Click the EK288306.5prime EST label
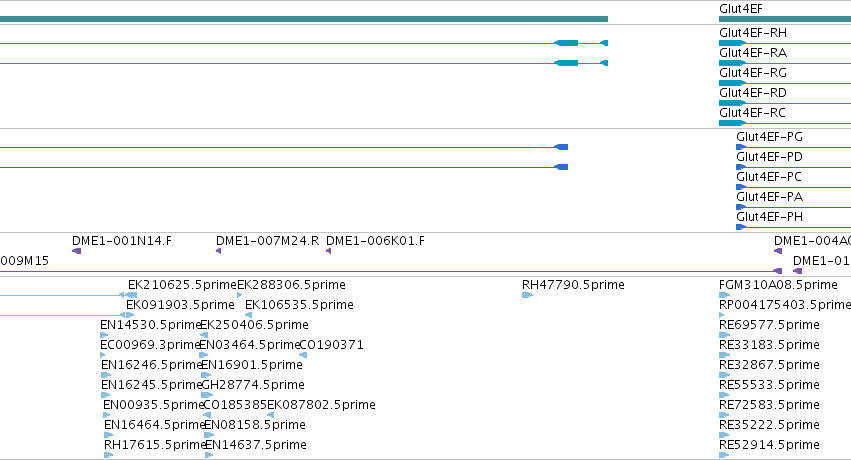 pos(291,285)
